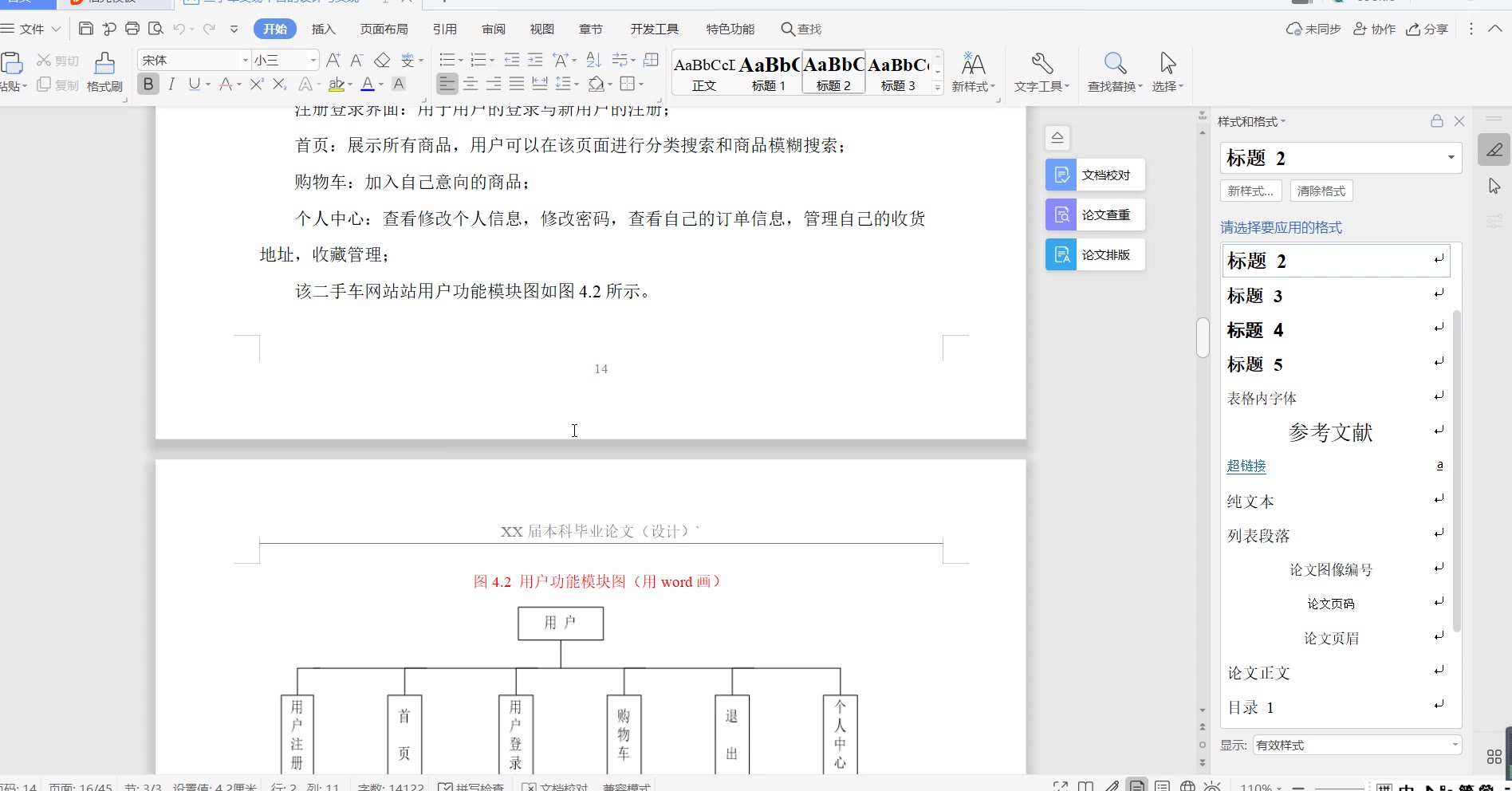The width and height of the screenshot is (1512, 791).
Task: Expand the style gallery more arrow
Action: click(938, 87)
